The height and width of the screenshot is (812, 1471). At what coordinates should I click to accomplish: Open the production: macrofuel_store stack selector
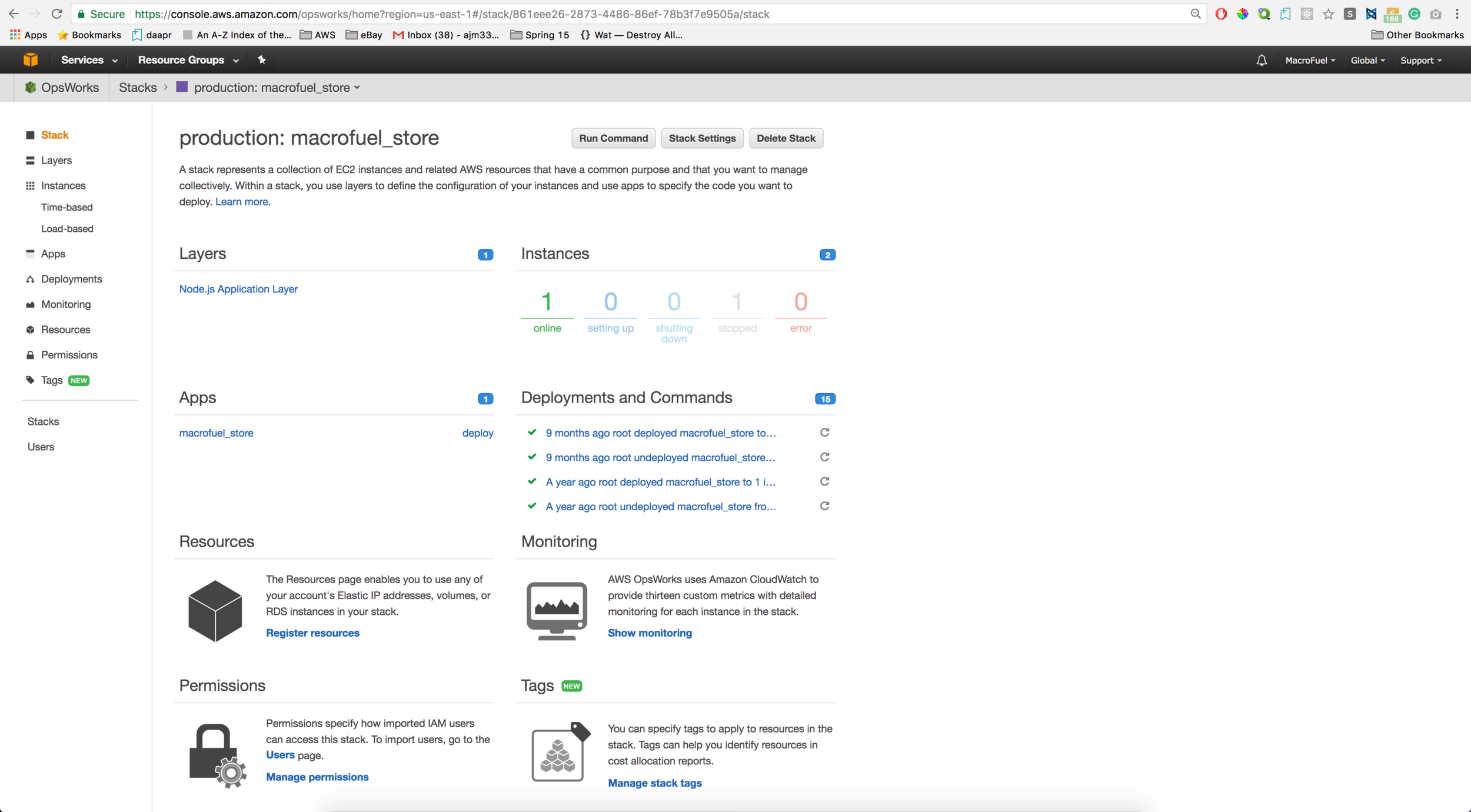coord(277,88)
